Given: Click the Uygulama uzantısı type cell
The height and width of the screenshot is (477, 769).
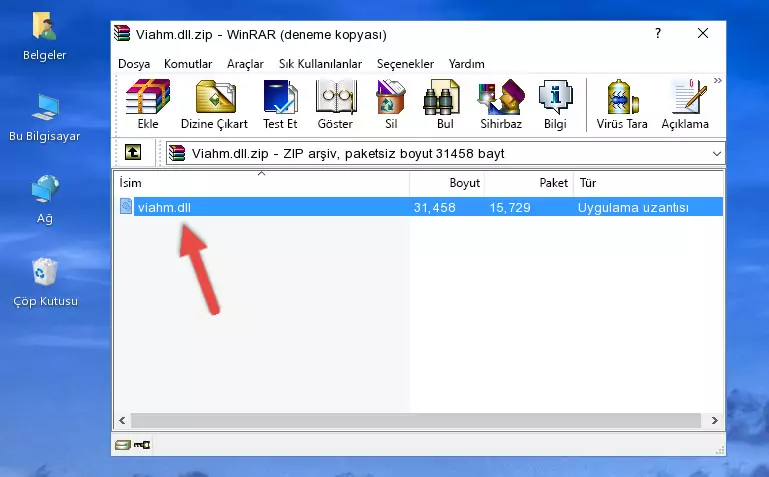Looking at the screenshot, I should (633, 207).
